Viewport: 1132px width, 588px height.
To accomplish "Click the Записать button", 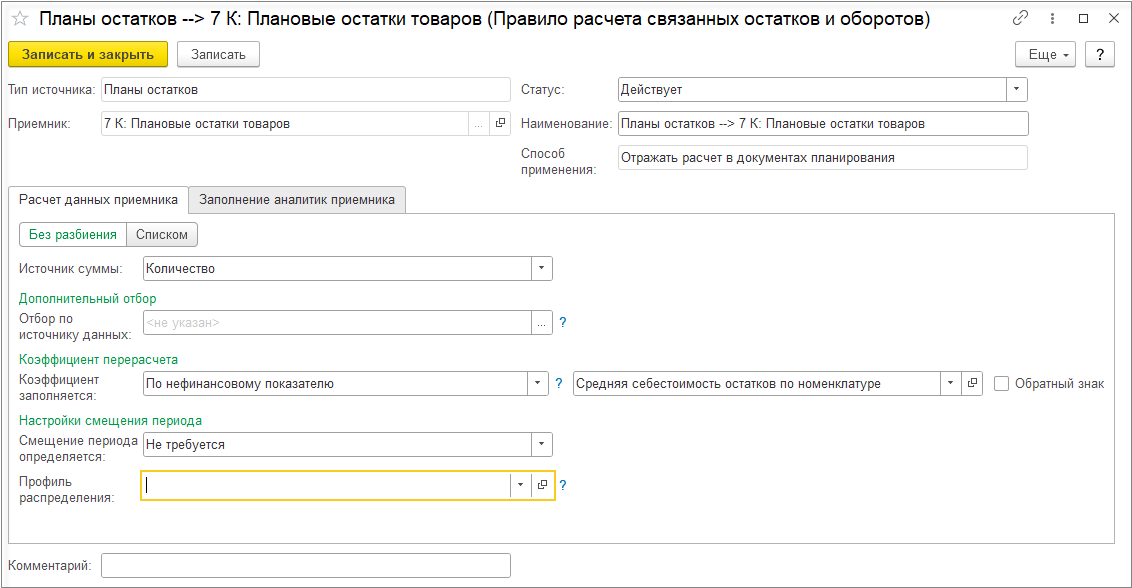I will pyautogui.click(x=218, y=55).
